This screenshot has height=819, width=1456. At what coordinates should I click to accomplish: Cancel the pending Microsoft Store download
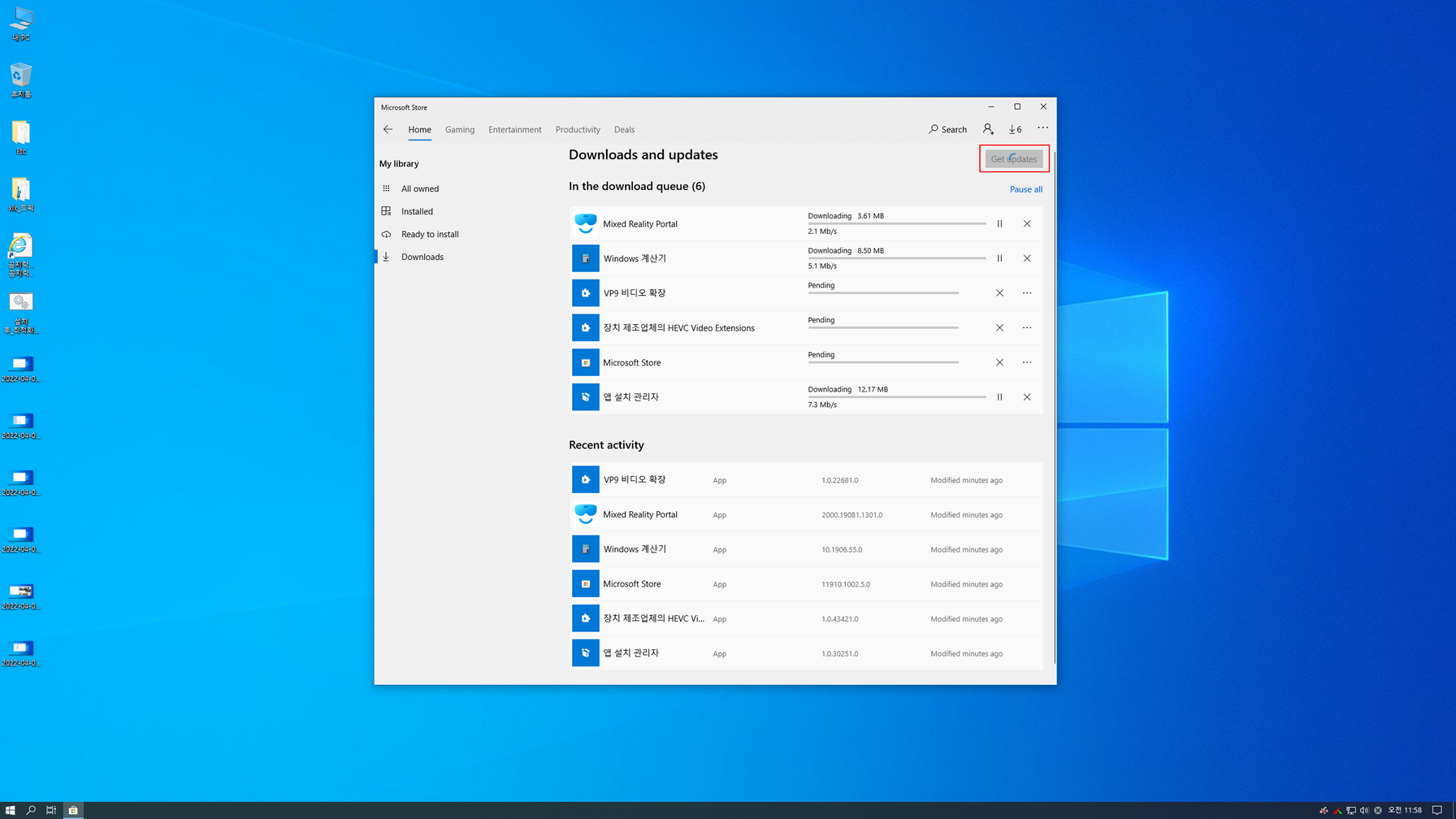point(1000,362)
